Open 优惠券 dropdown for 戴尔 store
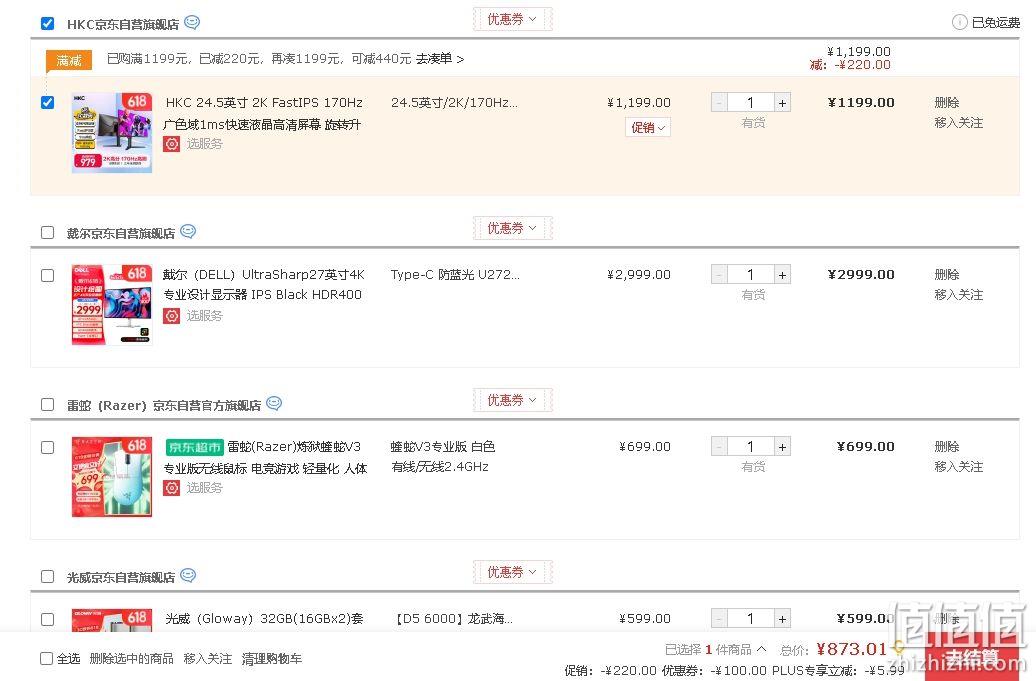The width and height of the screenshot is (1036, 681). pos(512,228)
